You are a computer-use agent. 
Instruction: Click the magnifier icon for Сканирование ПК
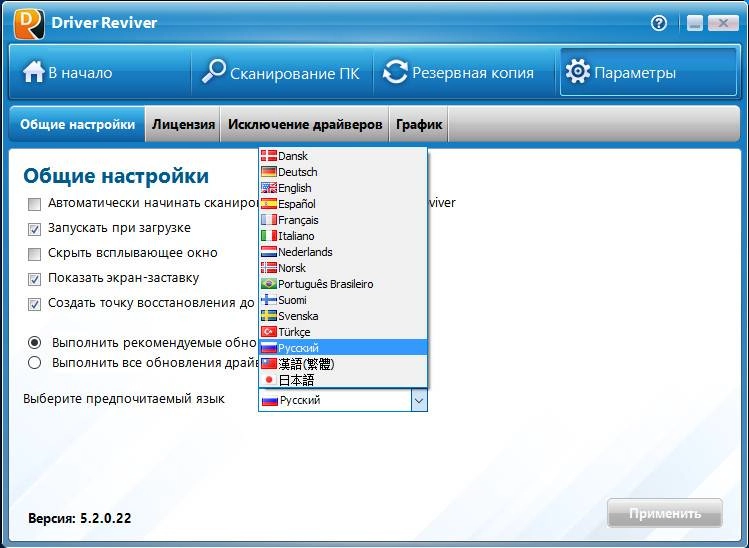point(214,72)
